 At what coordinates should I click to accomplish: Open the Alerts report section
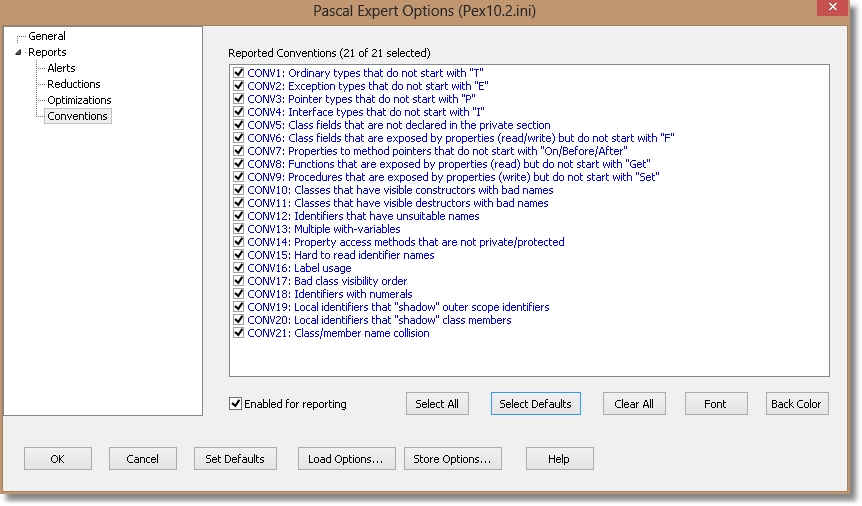pyautogui.click(x=61, y=68)
